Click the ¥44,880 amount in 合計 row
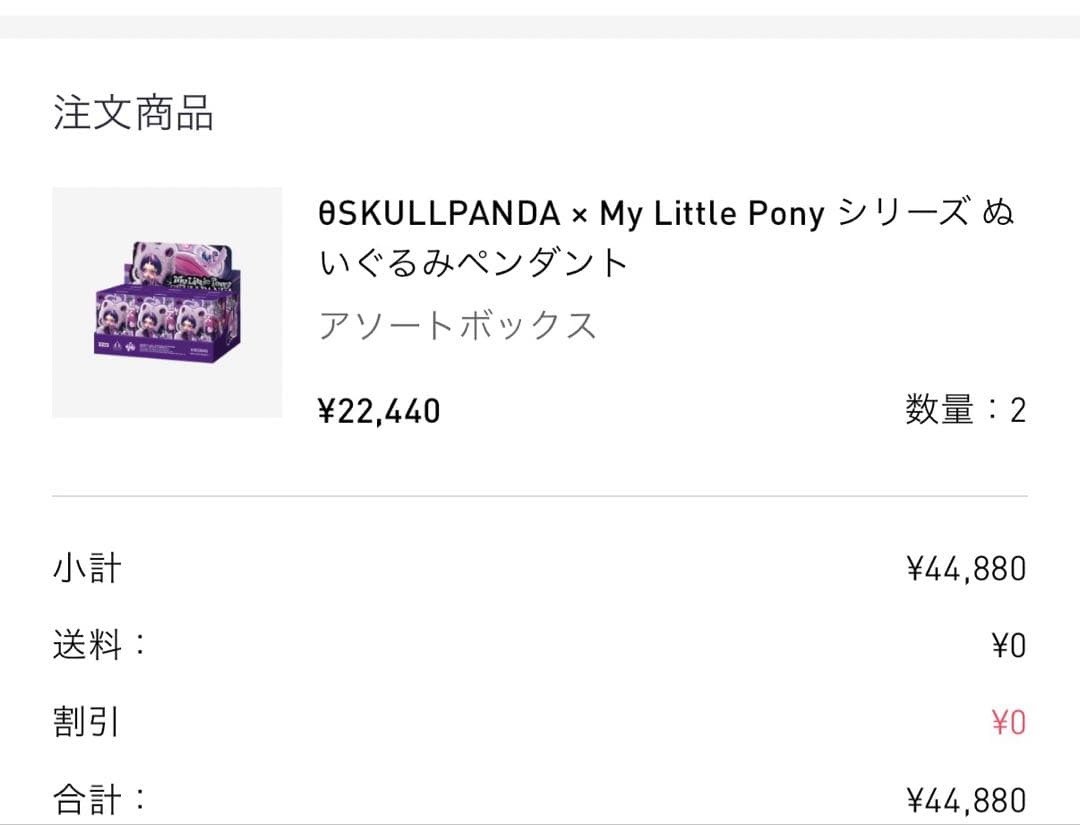1080x825 pixels. (966, 799)
